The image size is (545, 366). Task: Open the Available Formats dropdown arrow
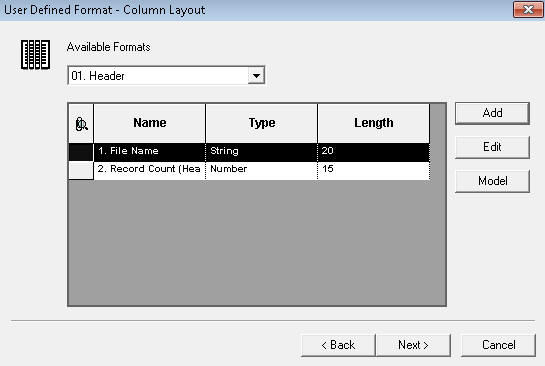pyautogui.click(x=256, y=75)
